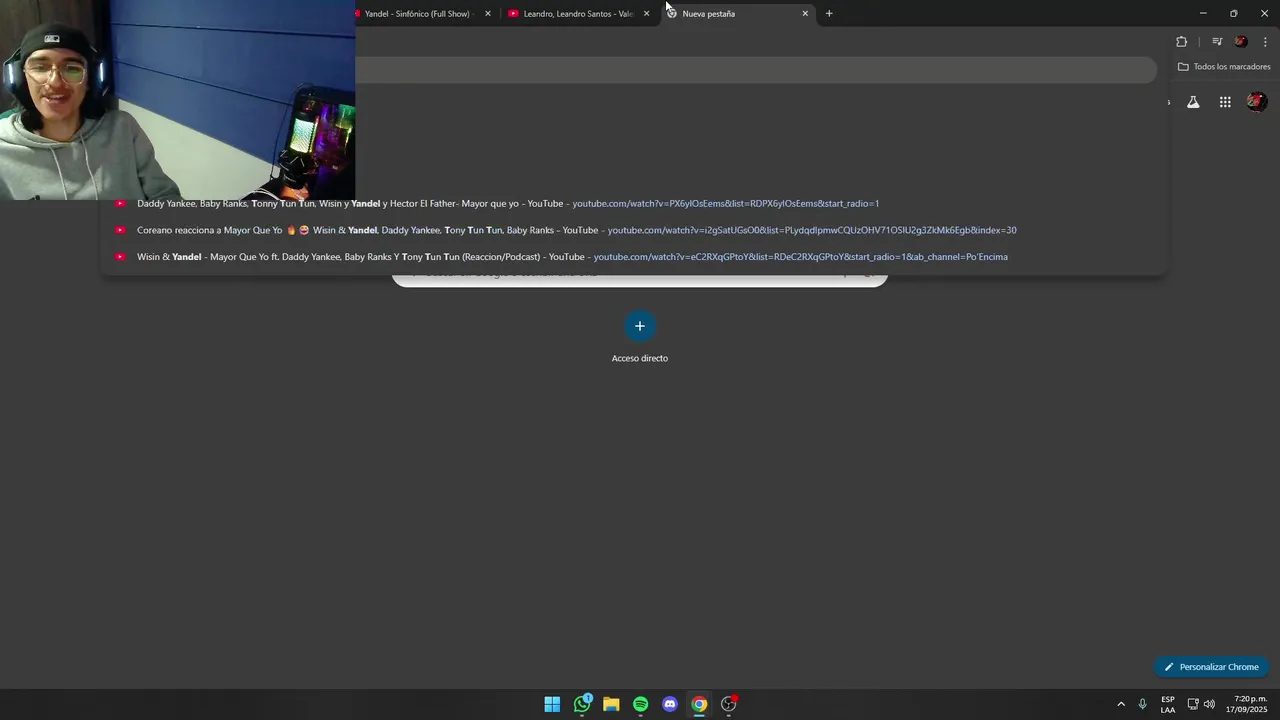This screenshot has width=1280, height=720.
Task: Open the Extensions puzzle icon
Action: coord(1182,42)
